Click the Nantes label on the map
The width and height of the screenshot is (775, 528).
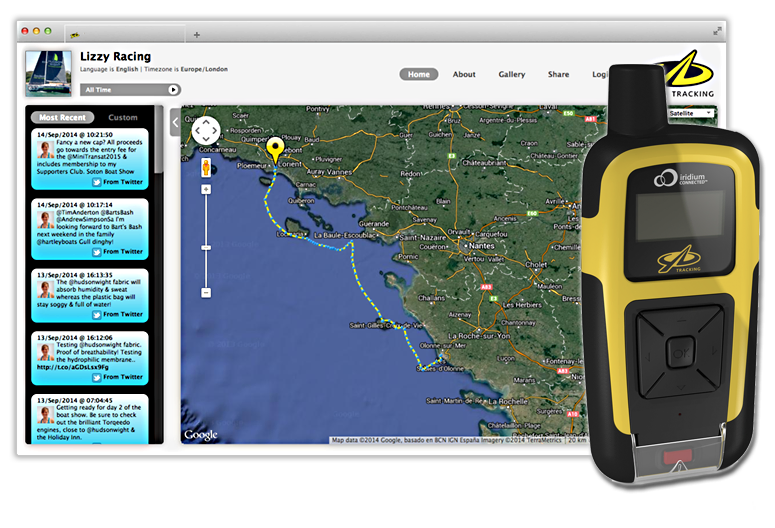point(481,246)
